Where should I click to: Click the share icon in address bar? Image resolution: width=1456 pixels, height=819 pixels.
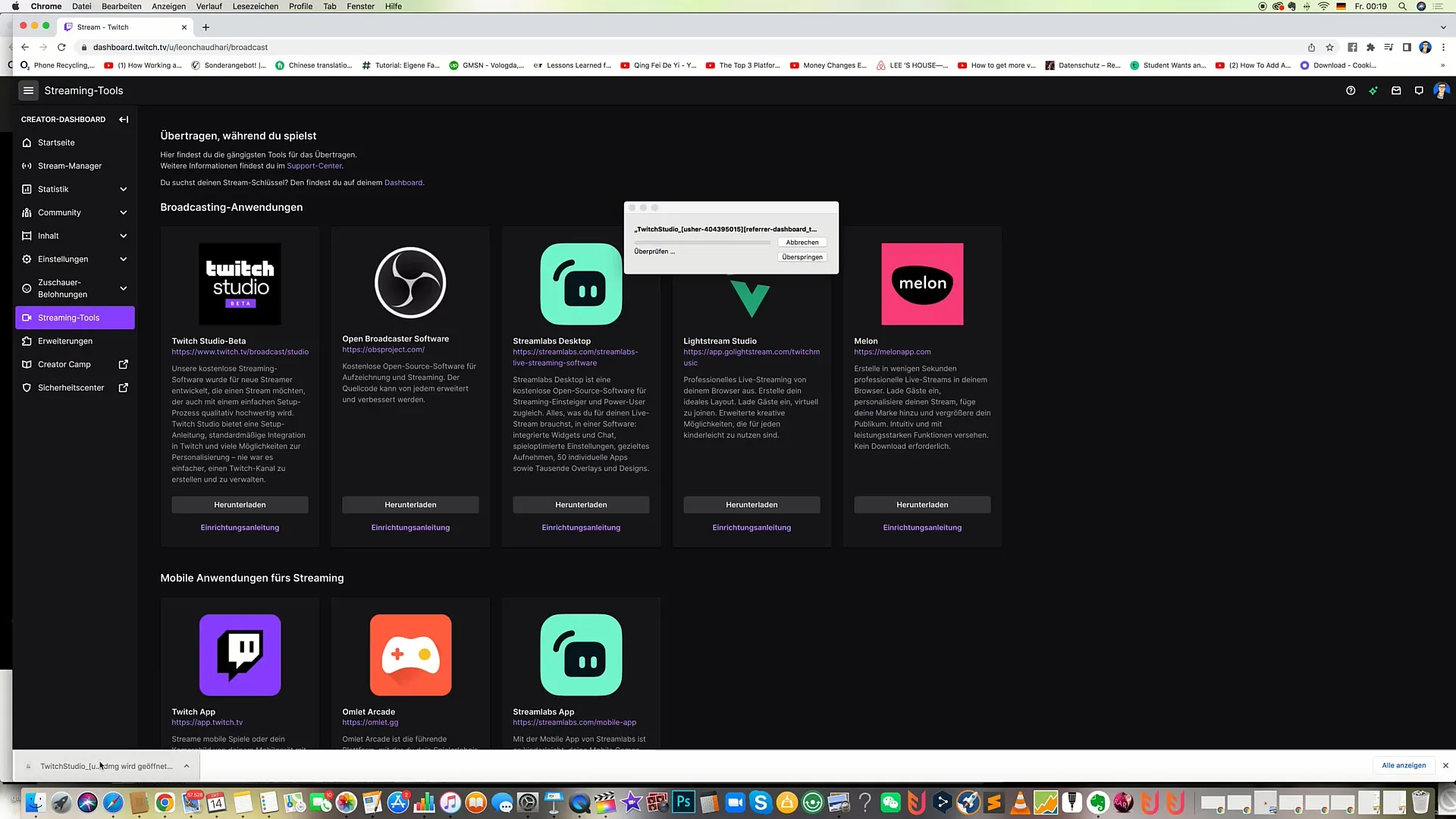tap(1311, 47)
